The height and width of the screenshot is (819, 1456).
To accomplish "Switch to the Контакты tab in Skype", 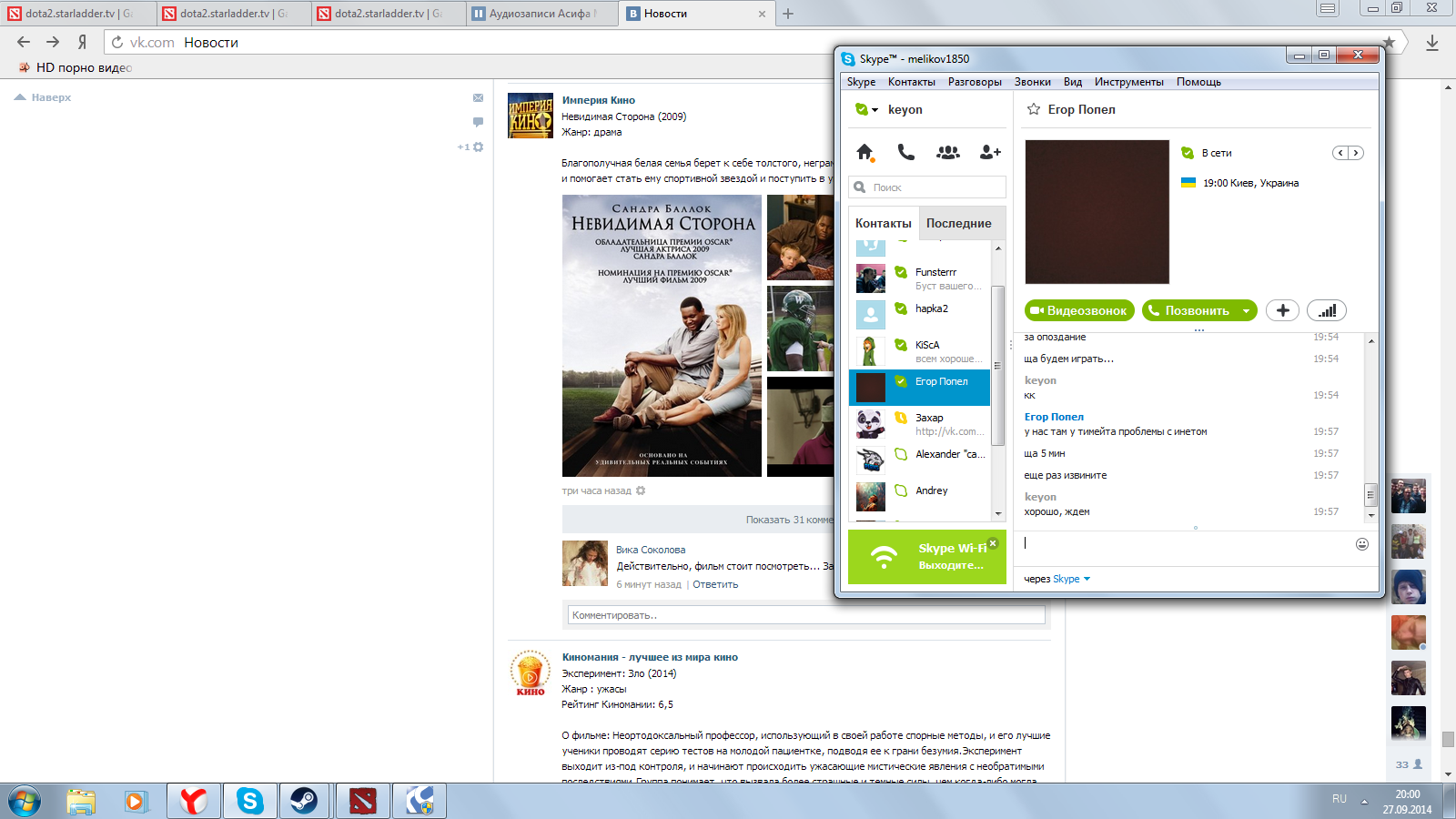I will (884, 223).
